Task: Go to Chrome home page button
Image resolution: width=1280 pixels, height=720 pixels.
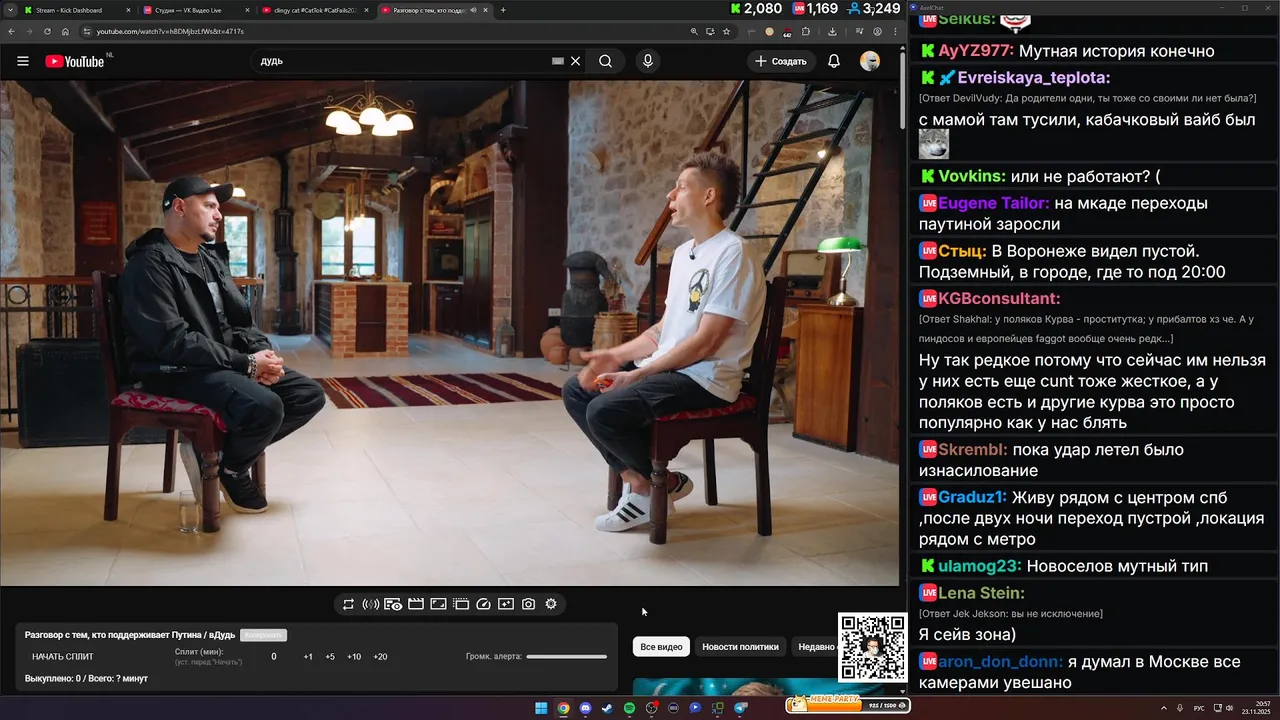Action: pyautogui.click(x=66, y=31)
